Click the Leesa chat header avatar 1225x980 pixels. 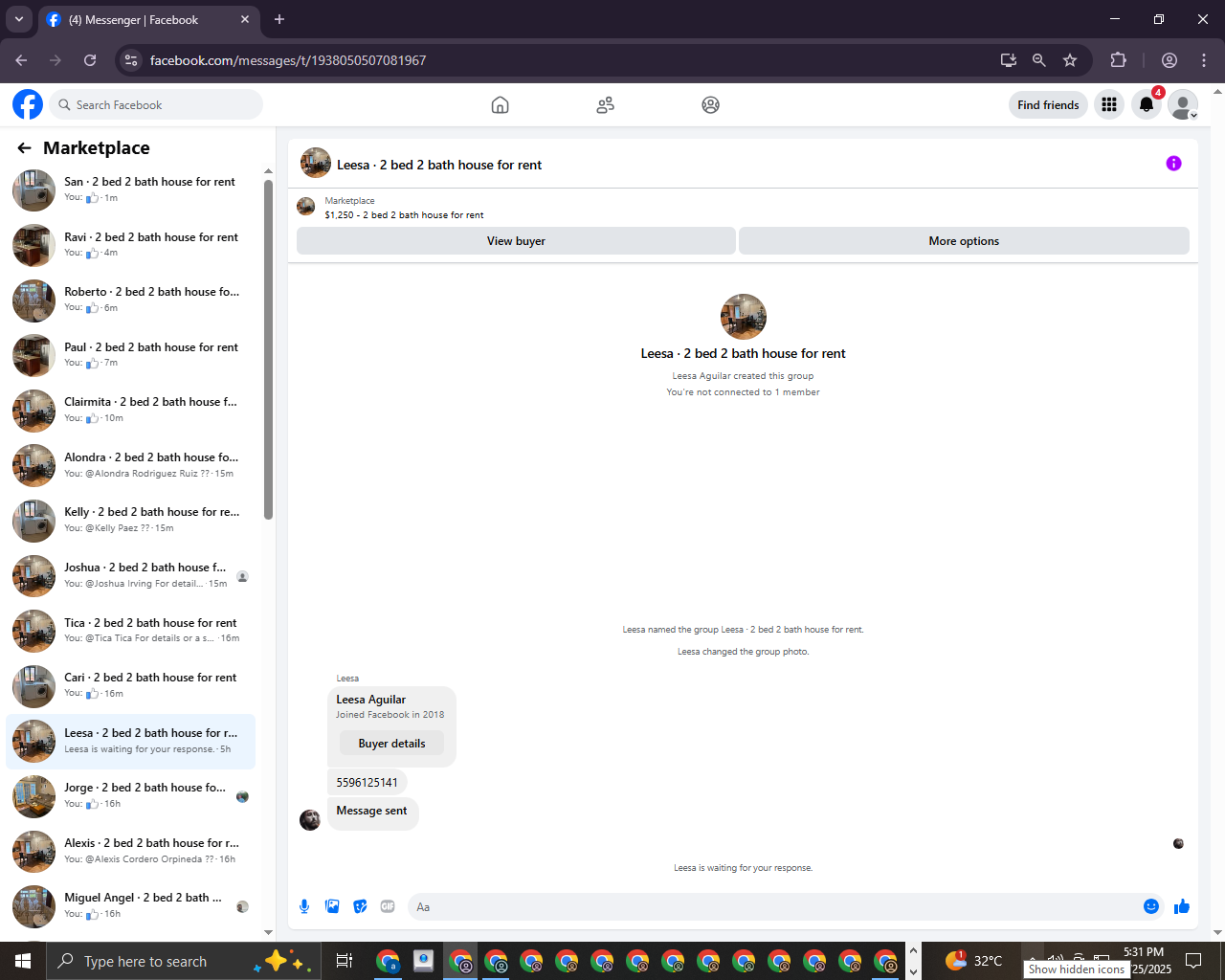[x=316, y=164]
